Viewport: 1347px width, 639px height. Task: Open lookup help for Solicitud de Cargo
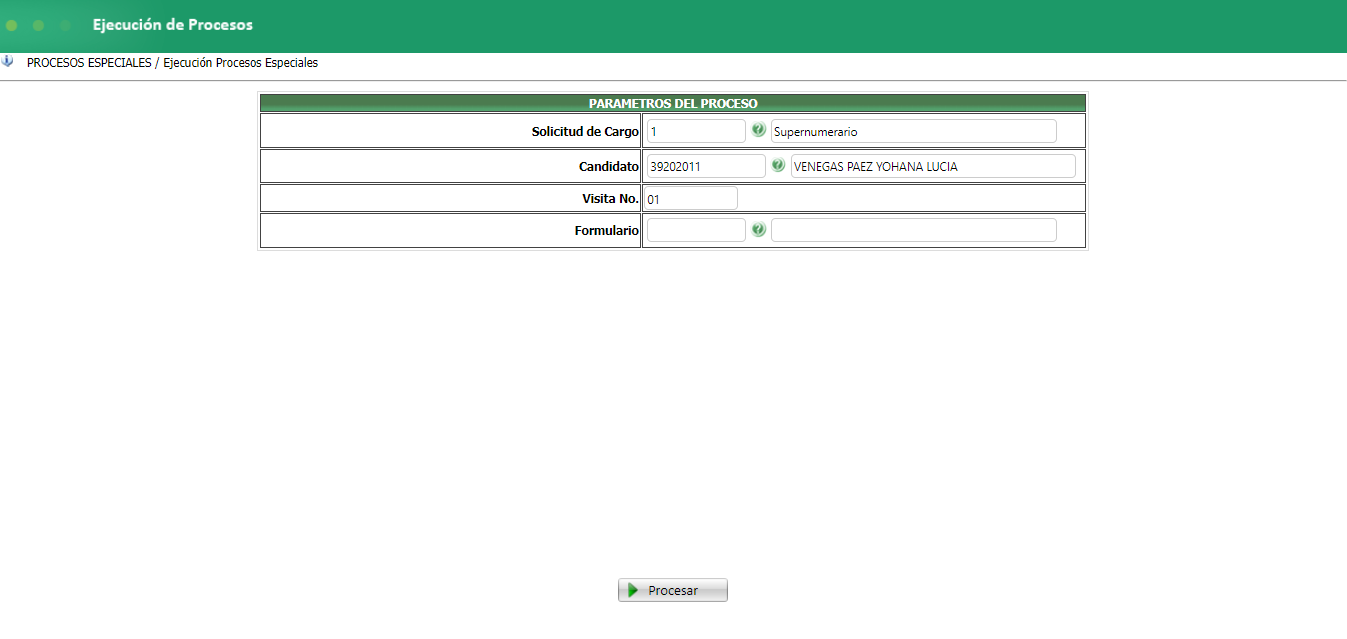[758, 130]
